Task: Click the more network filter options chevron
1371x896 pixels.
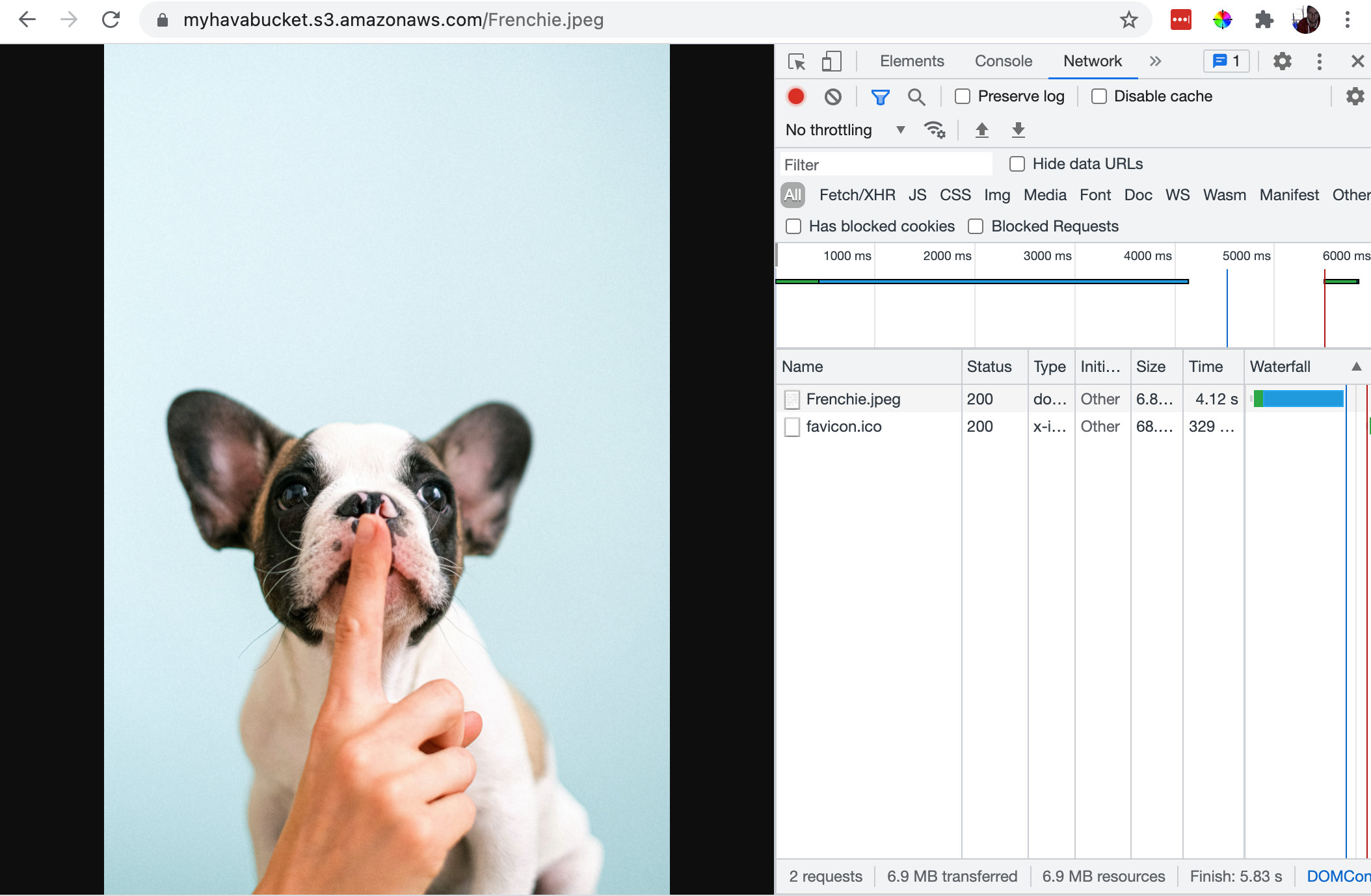Action: pos(1155,62)
